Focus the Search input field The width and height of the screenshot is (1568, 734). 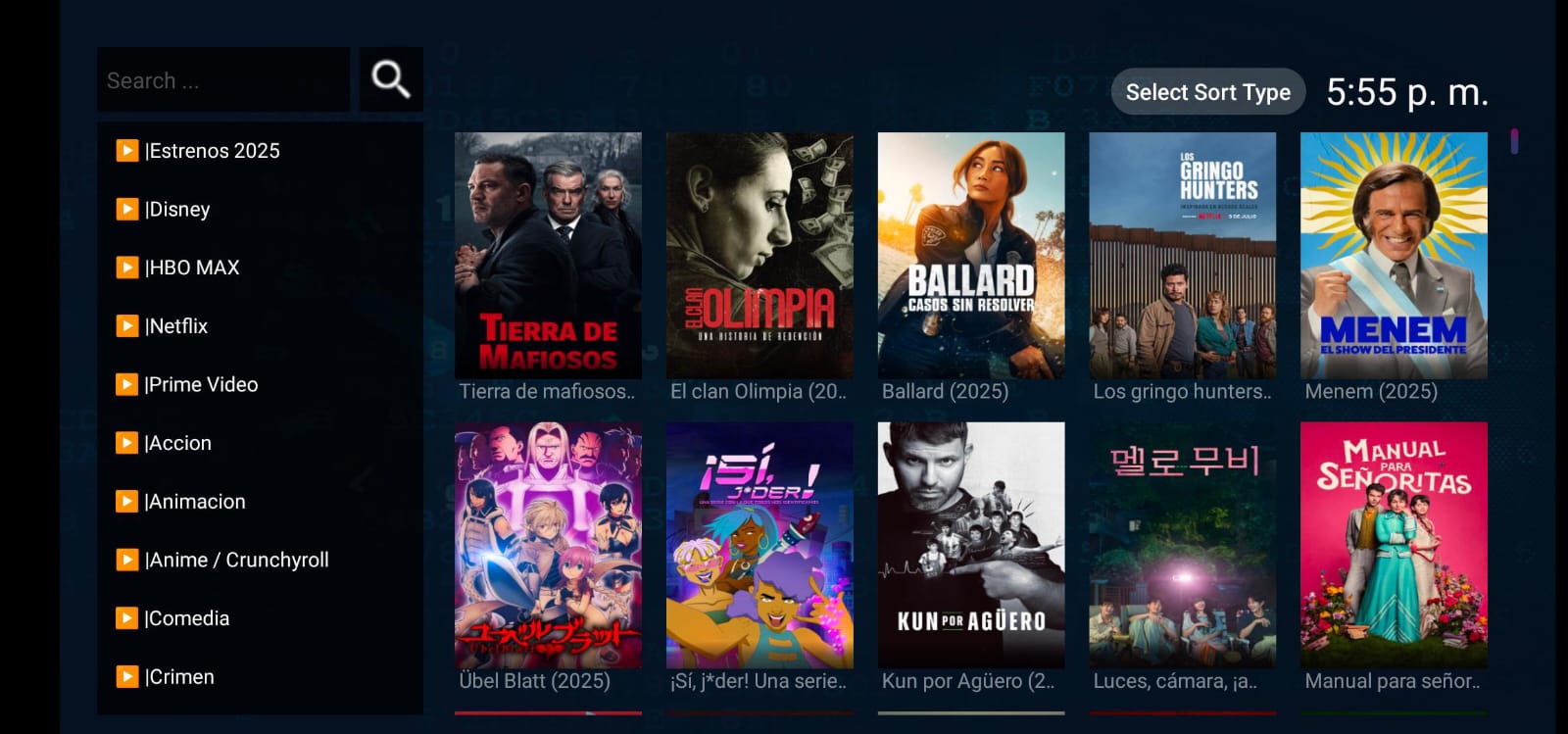point(223,79)
